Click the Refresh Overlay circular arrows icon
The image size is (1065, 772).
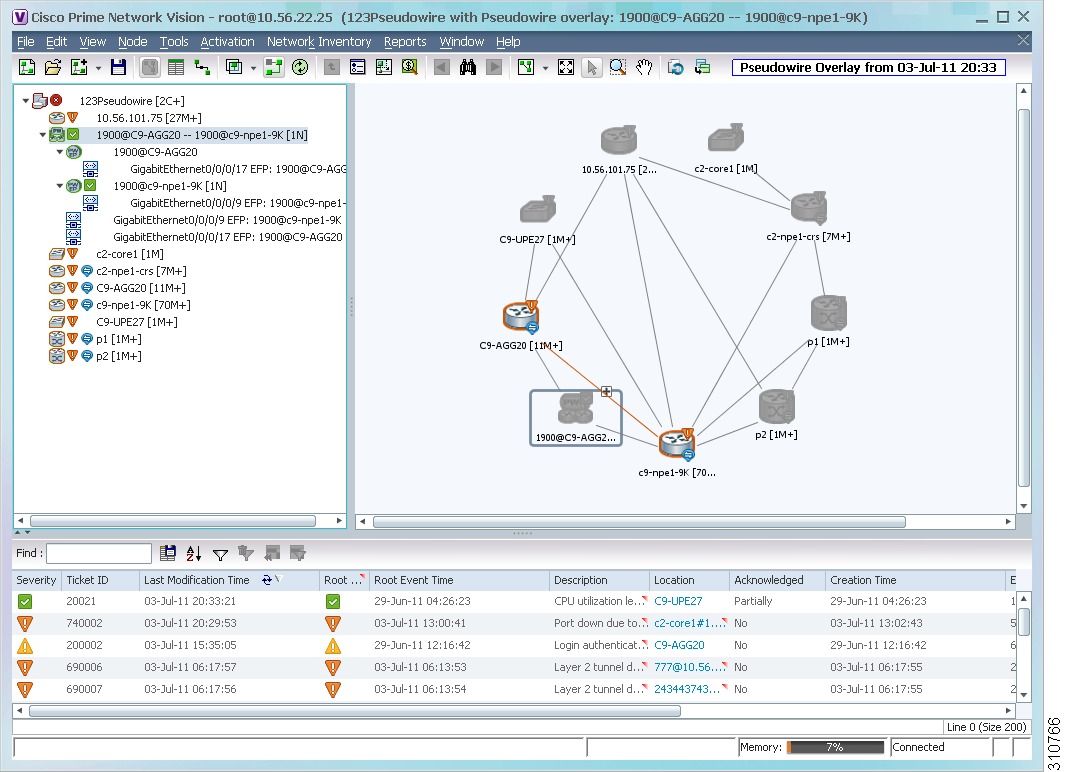click(x=300, y=67)
